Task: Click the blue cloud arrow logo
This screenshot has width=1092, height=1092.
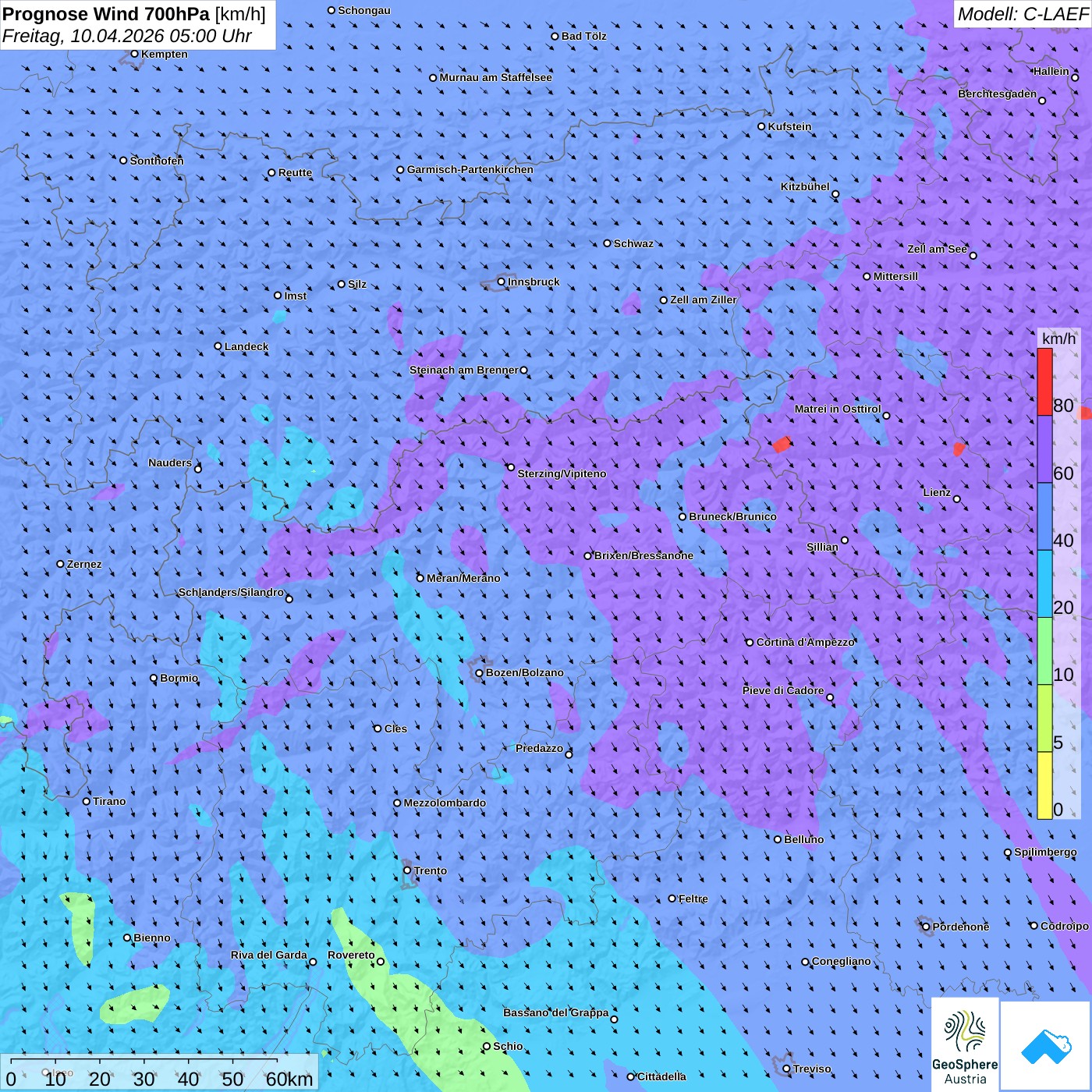Action: (1045, 1046)
